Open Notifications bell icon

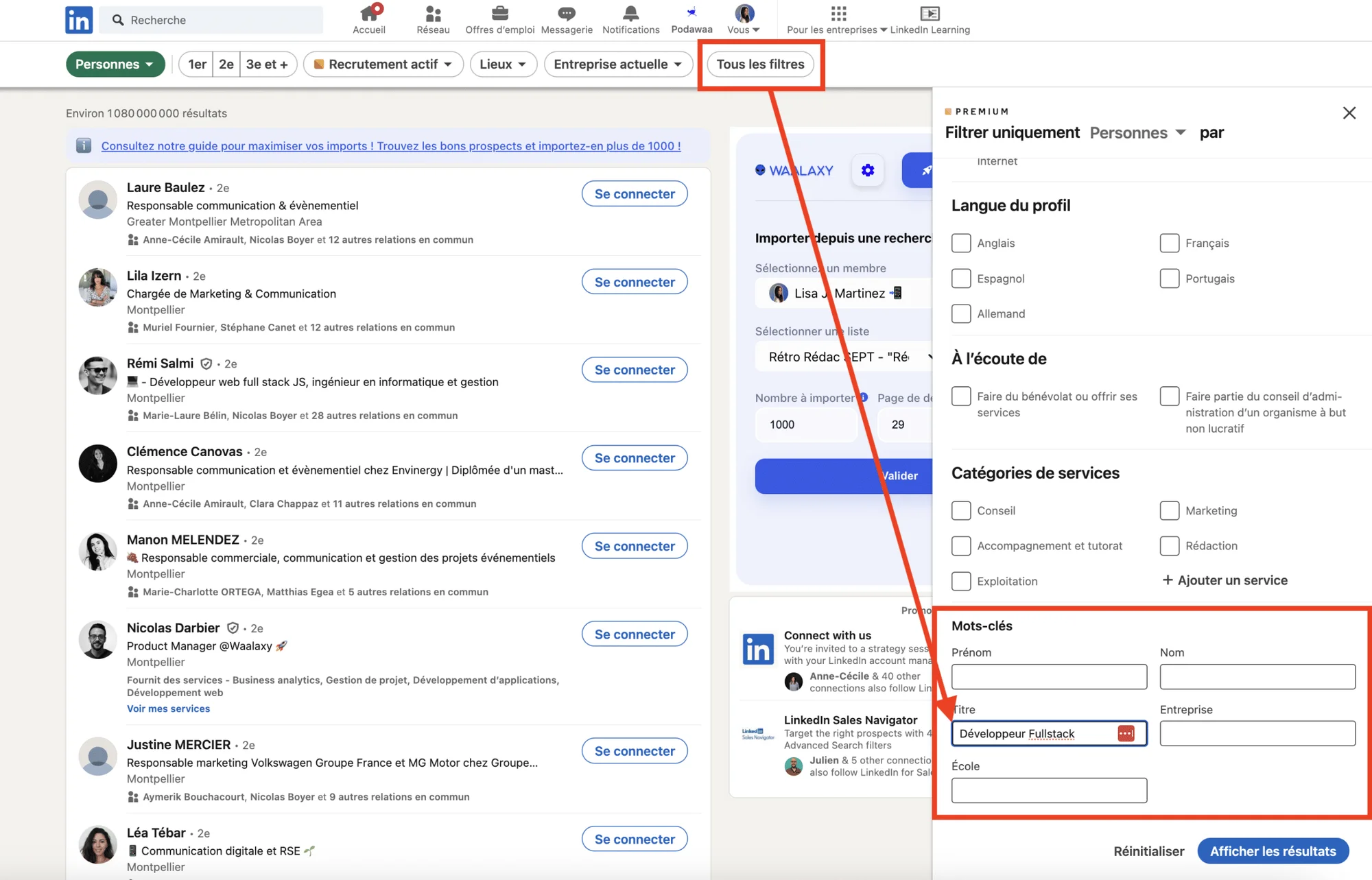pos(630,13)
